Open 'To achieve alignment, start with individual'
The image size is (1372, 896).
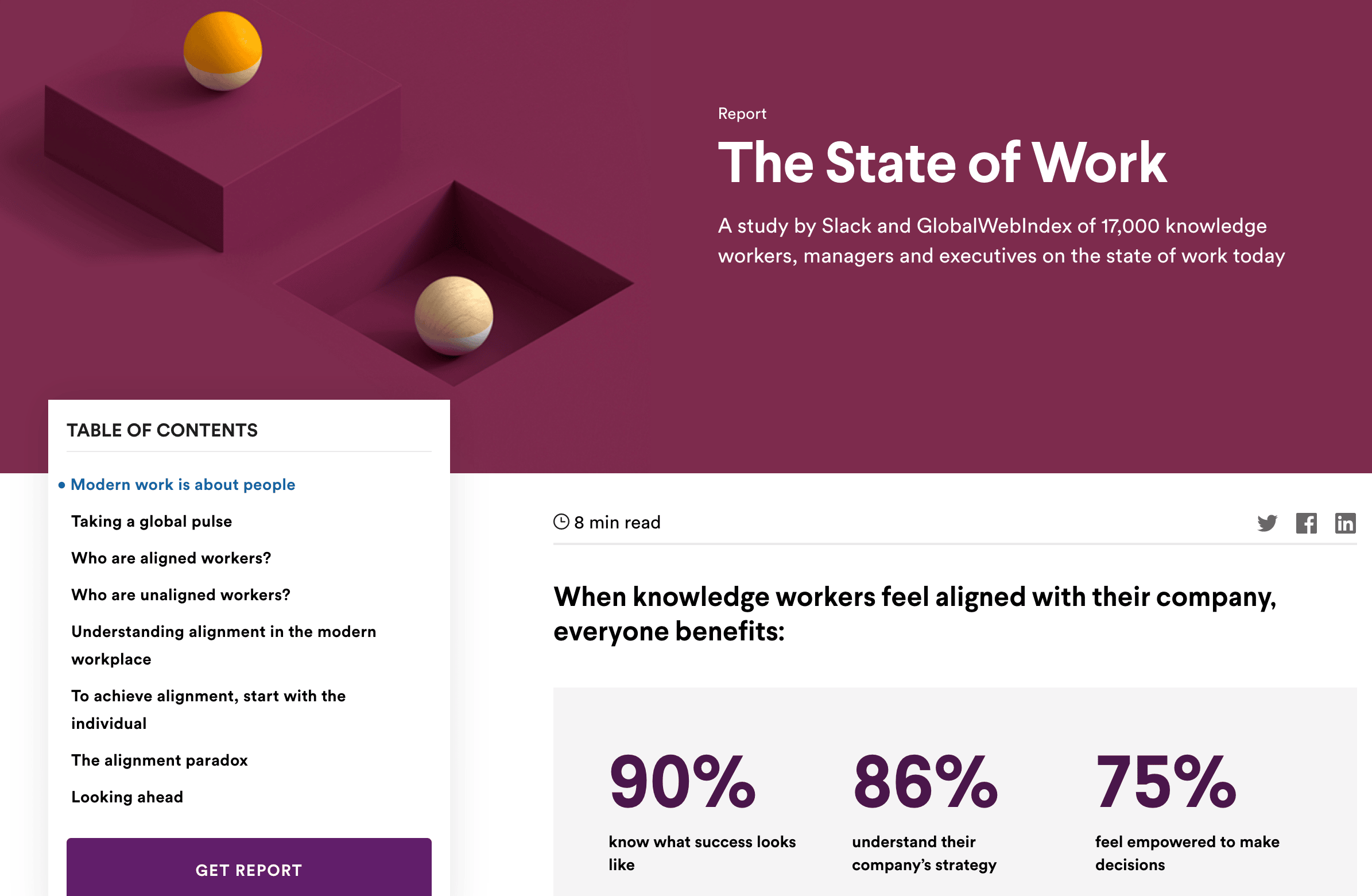(x=208, y=710)
